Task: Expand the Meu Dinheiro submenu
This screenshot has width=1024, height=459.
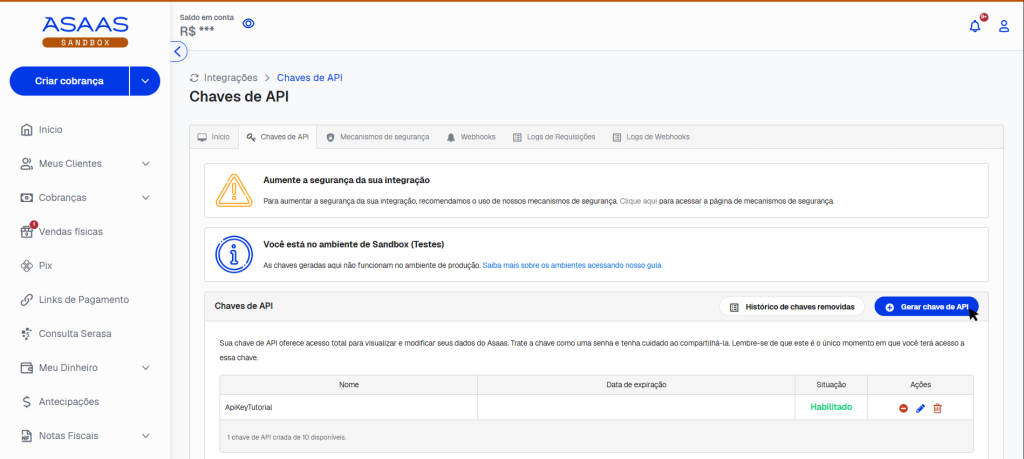Action: (x=146, y=368)
